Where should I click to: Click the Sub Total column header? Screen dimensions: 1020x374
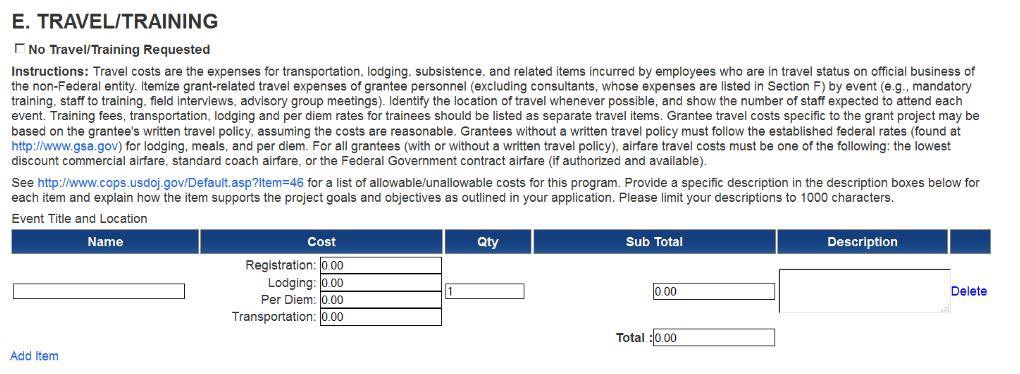point(654,241)
